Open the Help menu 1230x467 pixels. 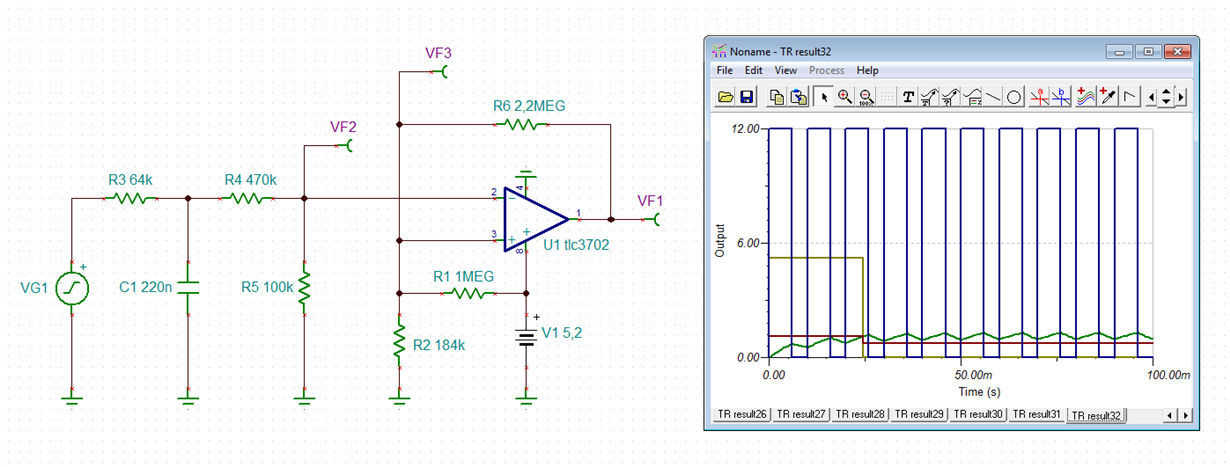point(868,71)
